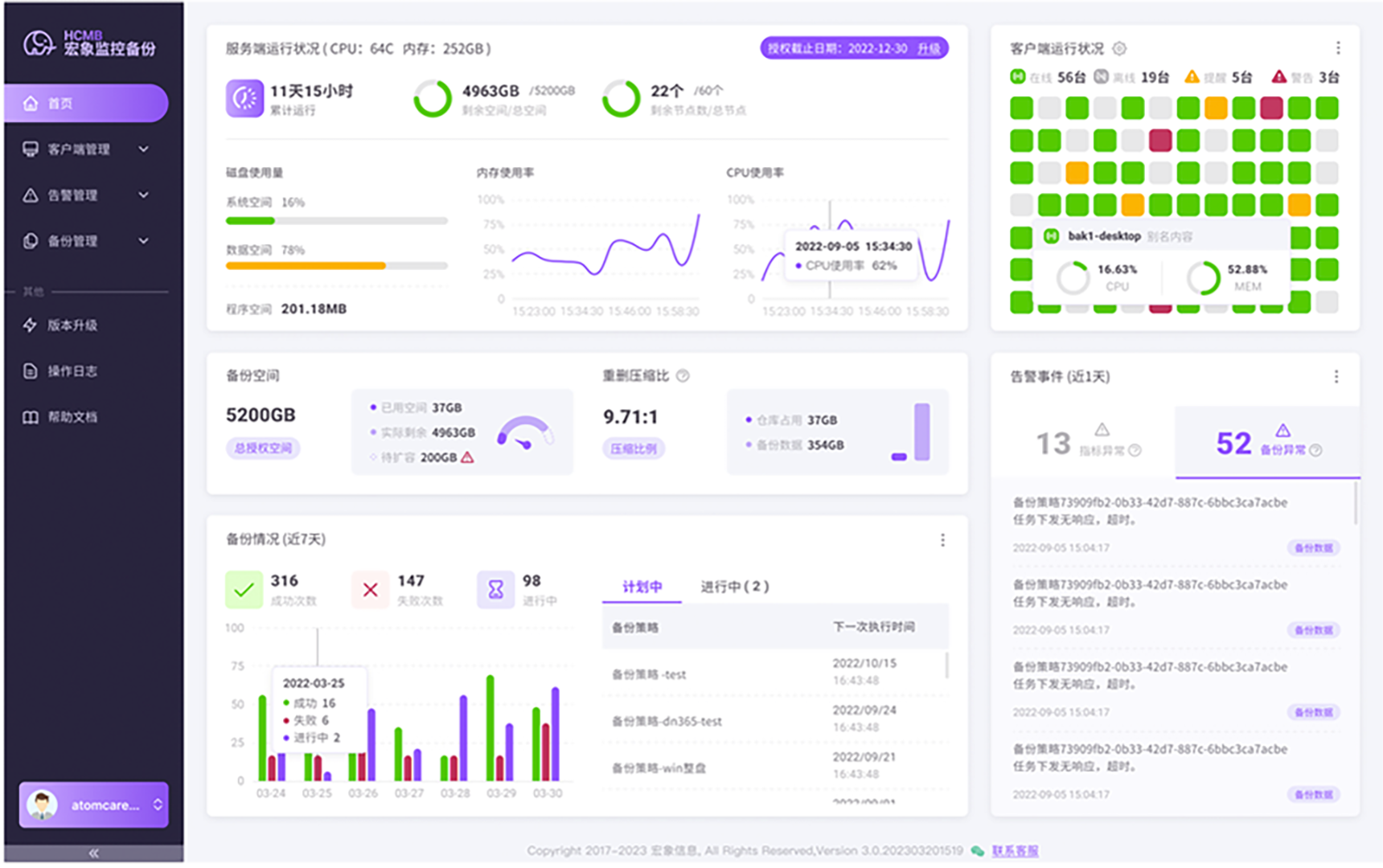
Task: Click the home icon in sidebar
Action: point(31,104)
